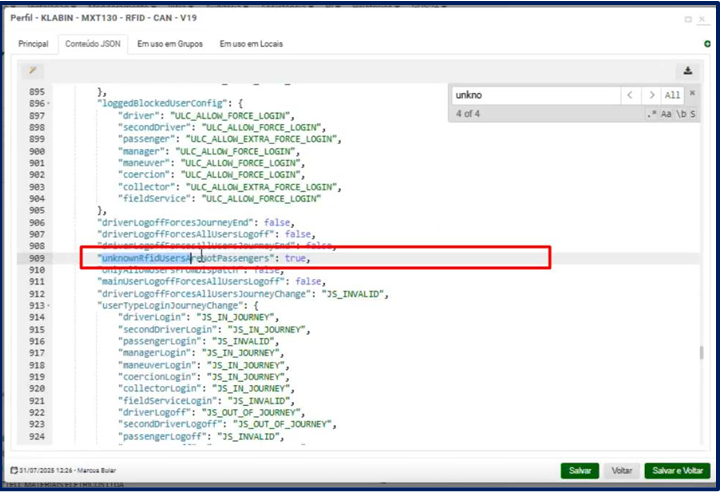Toggle search in selection option

(691, 114)
